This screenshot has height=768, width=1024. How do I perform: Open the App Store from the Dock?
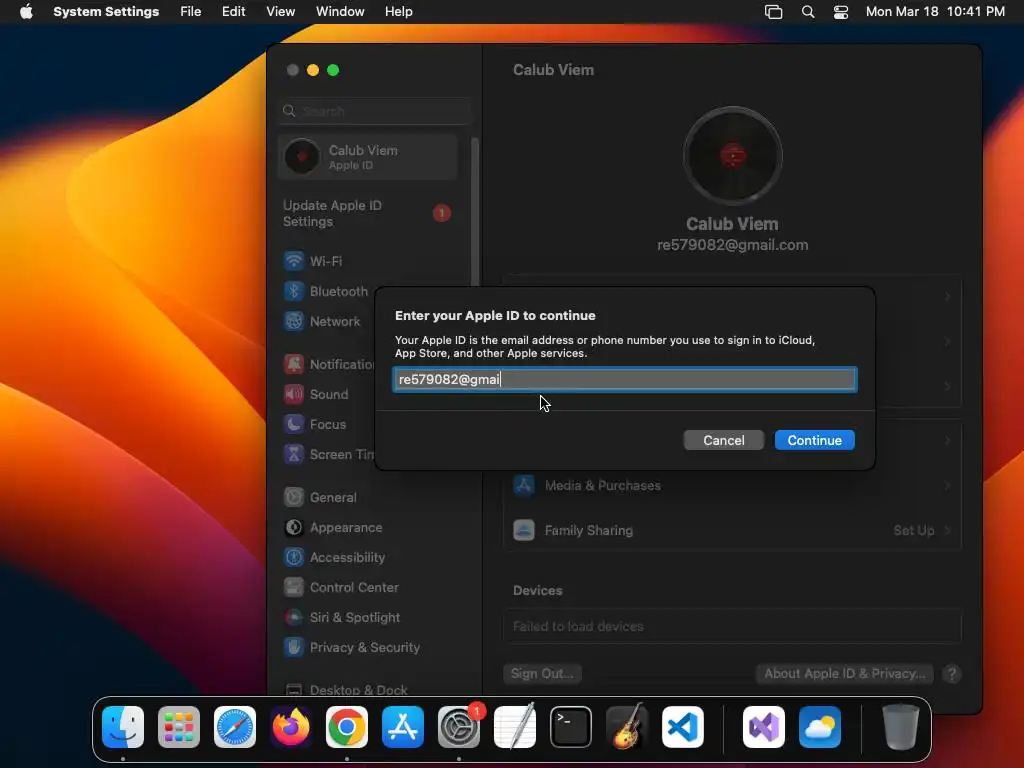coord(403,727)
